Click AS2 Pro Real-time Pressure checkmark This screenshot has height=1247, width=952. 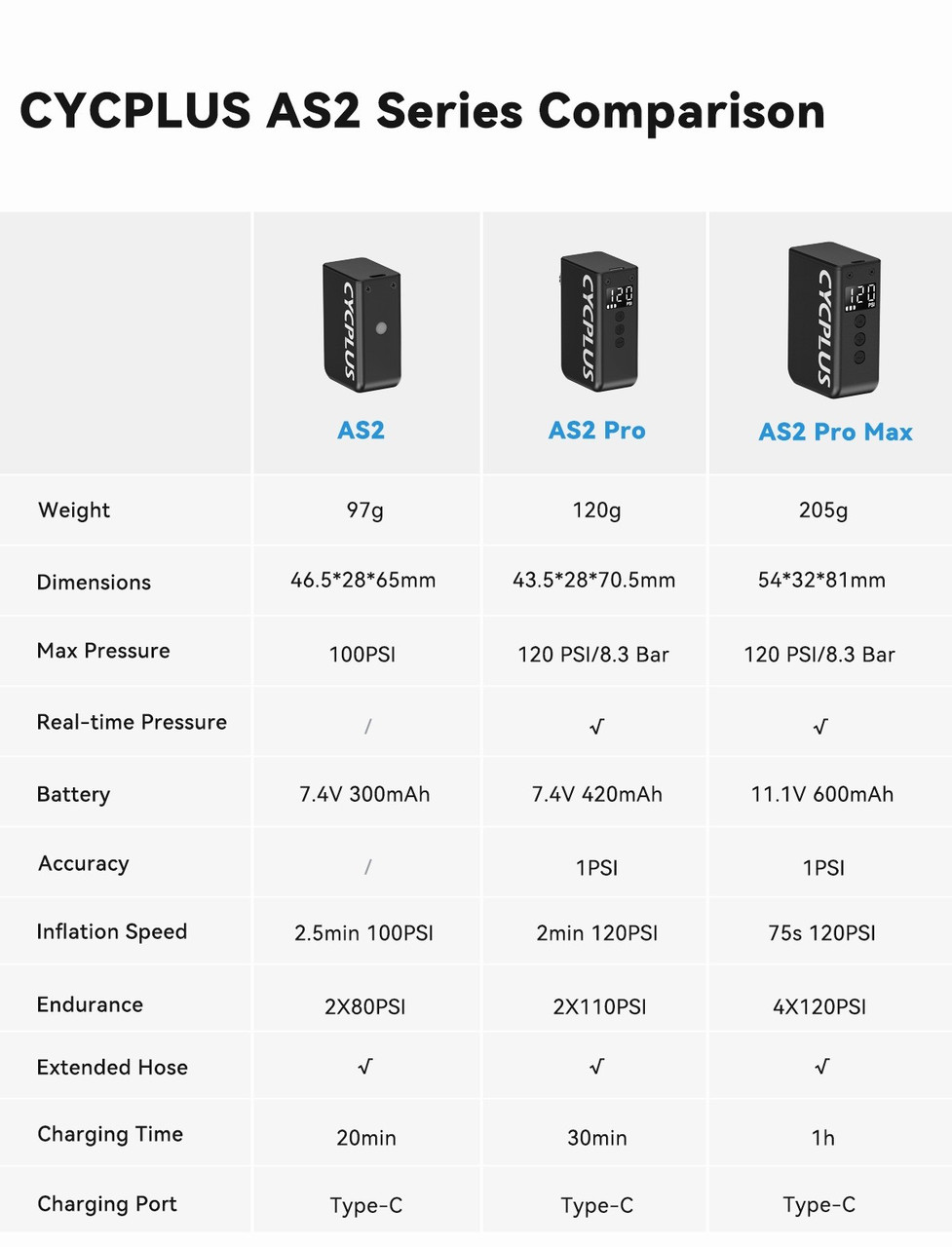pyautogui.click(x=596, y=726)
